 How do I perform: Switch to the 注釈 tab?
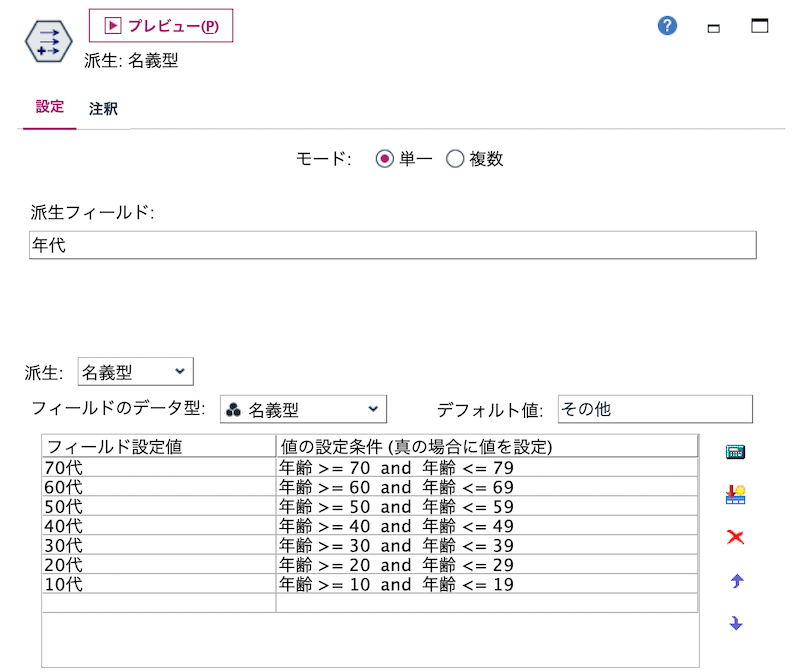104,108
